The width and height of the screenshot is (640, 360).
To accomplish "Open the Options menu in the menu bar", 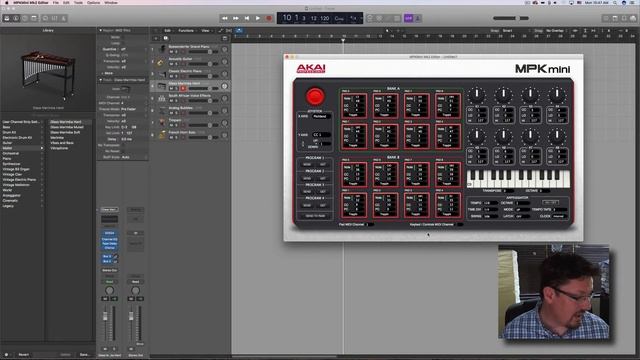I will [x=93, y=2].
